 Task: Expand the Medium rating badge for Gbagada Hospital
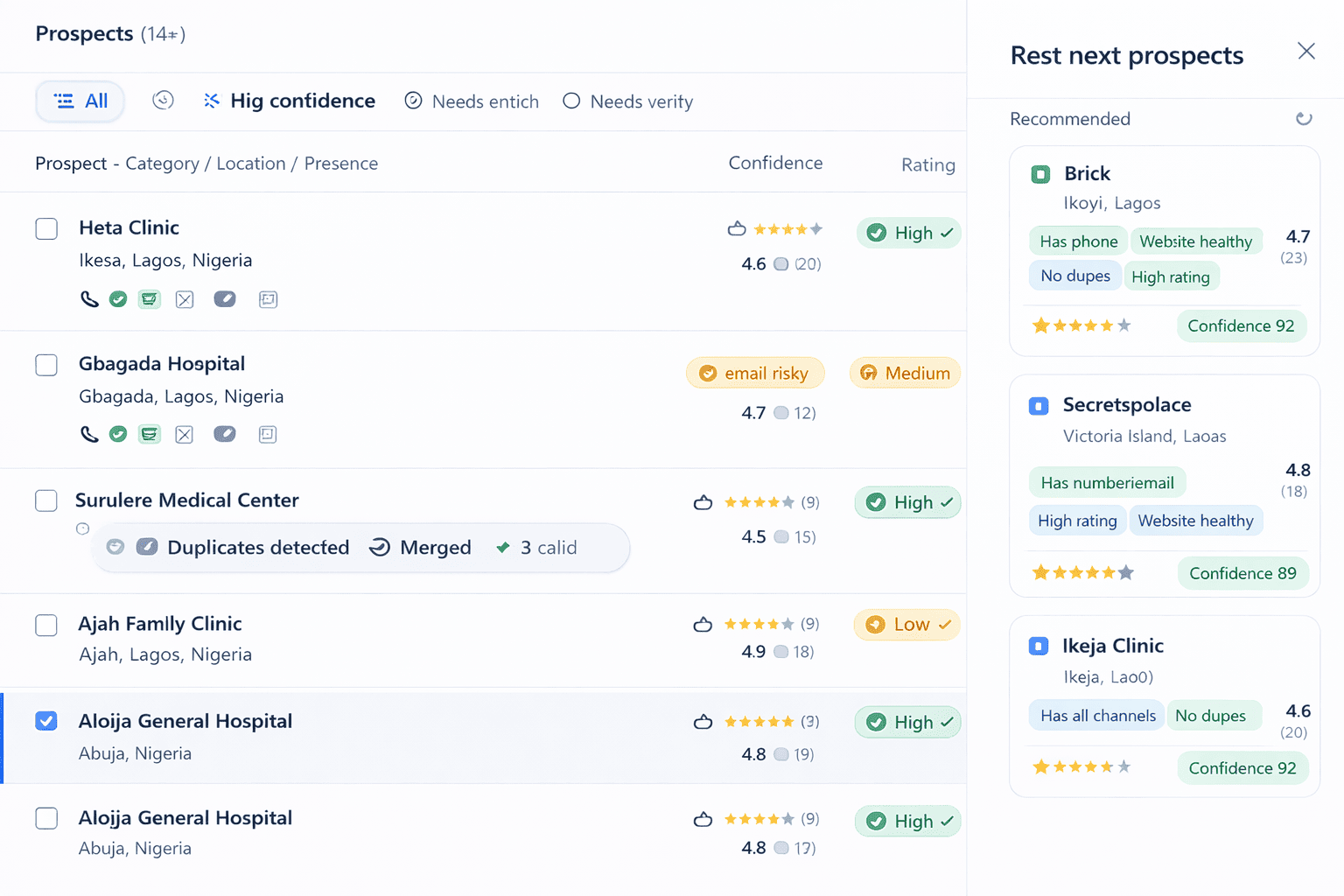tap(905, 373)
